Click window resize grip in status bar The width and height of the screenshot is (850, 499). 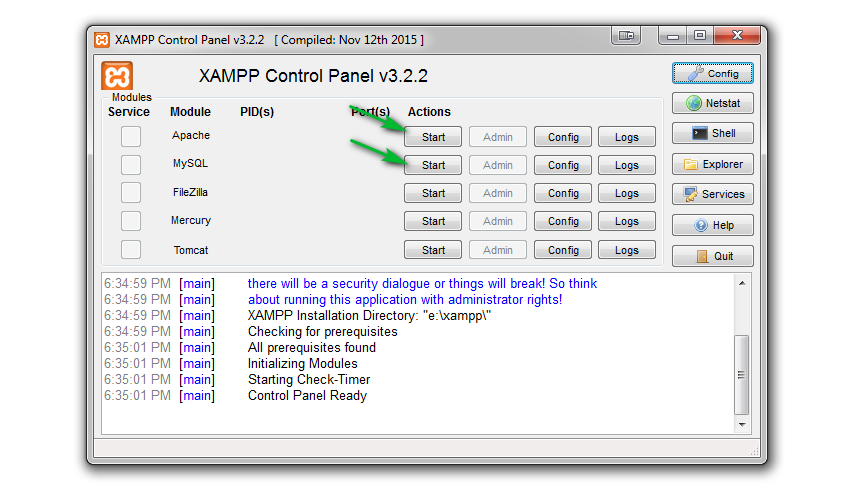pos(754,451)
